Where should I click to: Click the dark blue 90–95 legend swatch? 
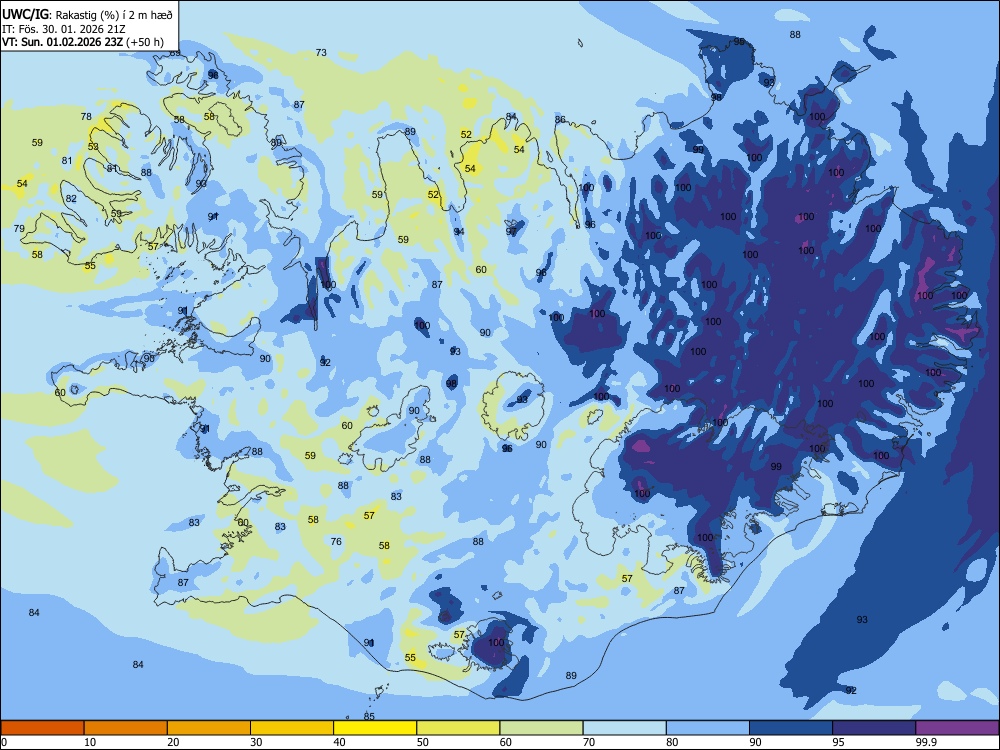click(x=791, y=728)
